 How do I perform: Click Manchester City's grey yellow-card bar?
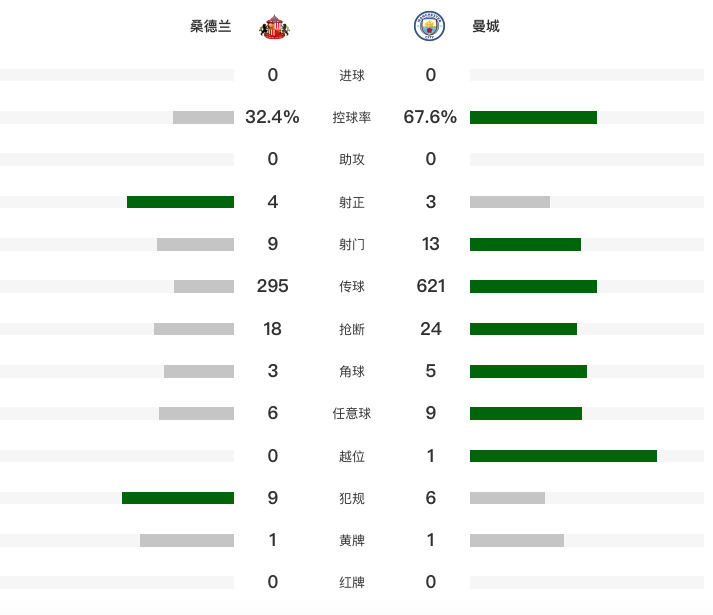coord(517,541)
